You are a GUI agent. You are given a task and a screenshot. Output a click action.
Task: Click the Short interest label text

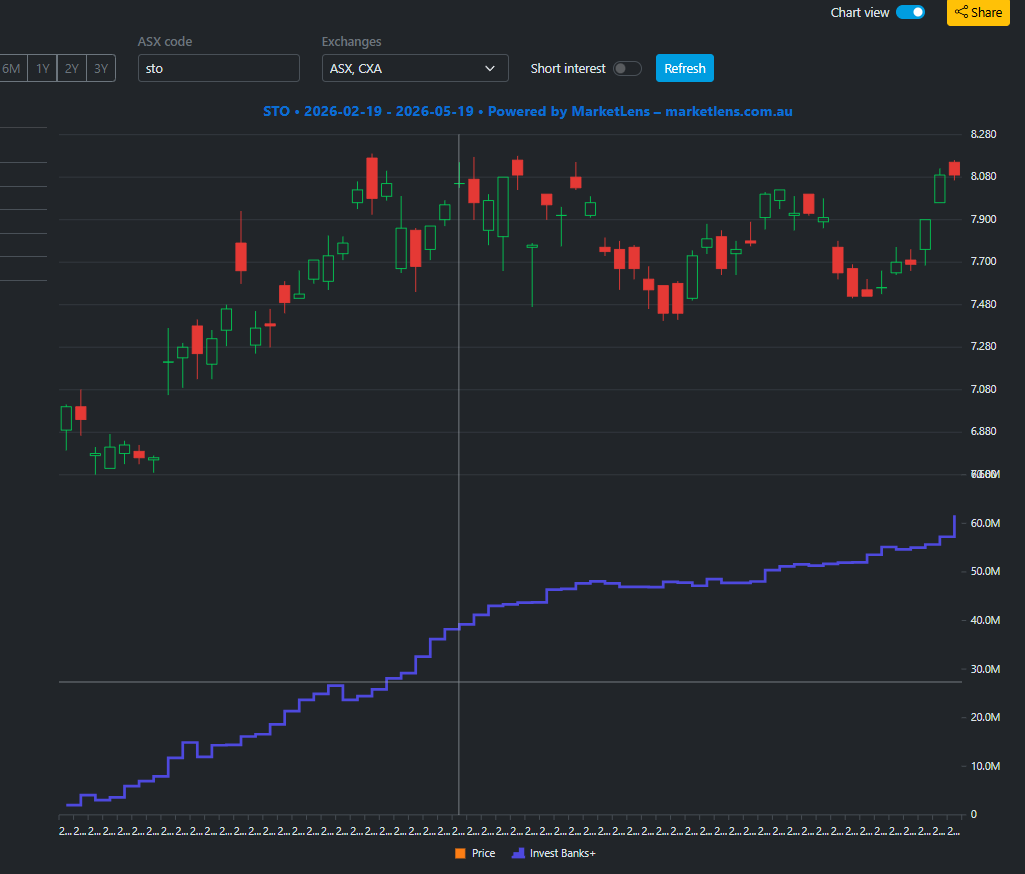[568, 69]
